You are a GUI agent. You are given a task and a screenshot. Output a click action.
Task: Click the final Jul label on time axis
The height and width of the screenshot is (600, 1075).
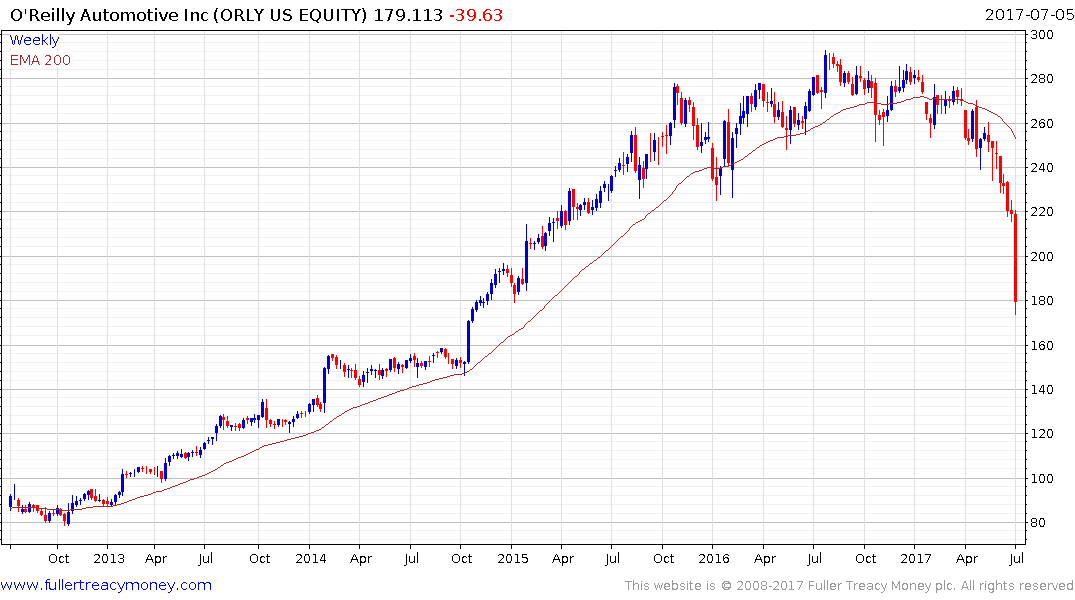tap(1017, 558)
